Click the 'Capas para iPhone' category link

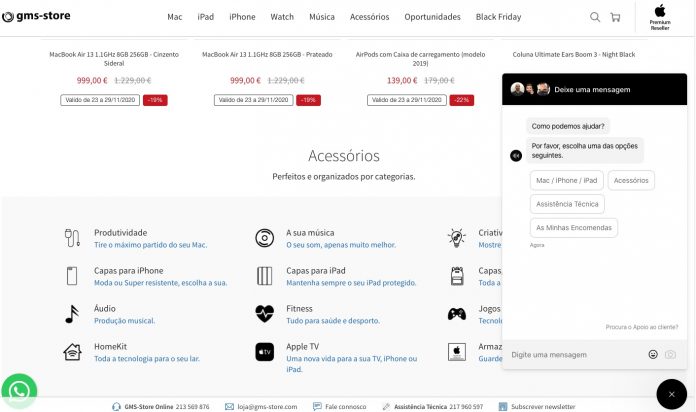(x=128, y=270)
